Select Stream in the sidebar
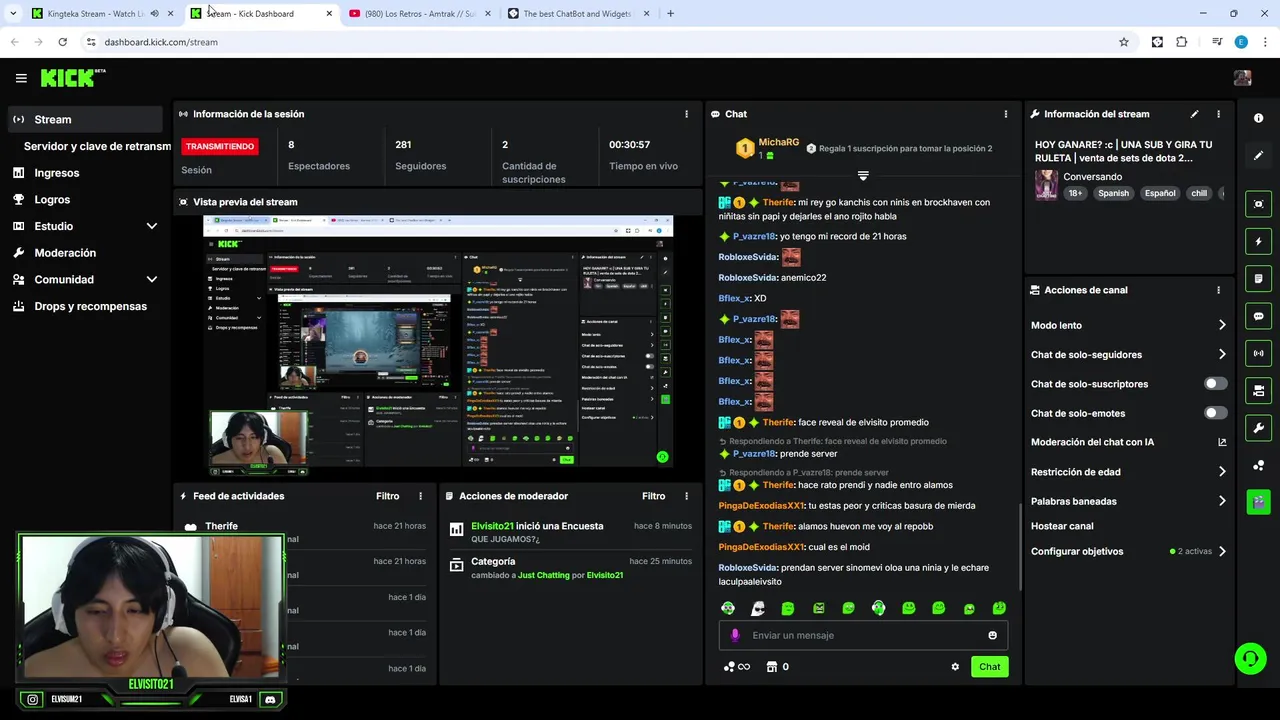Viewport: 1280px width, 720px height. click(85, 119)
